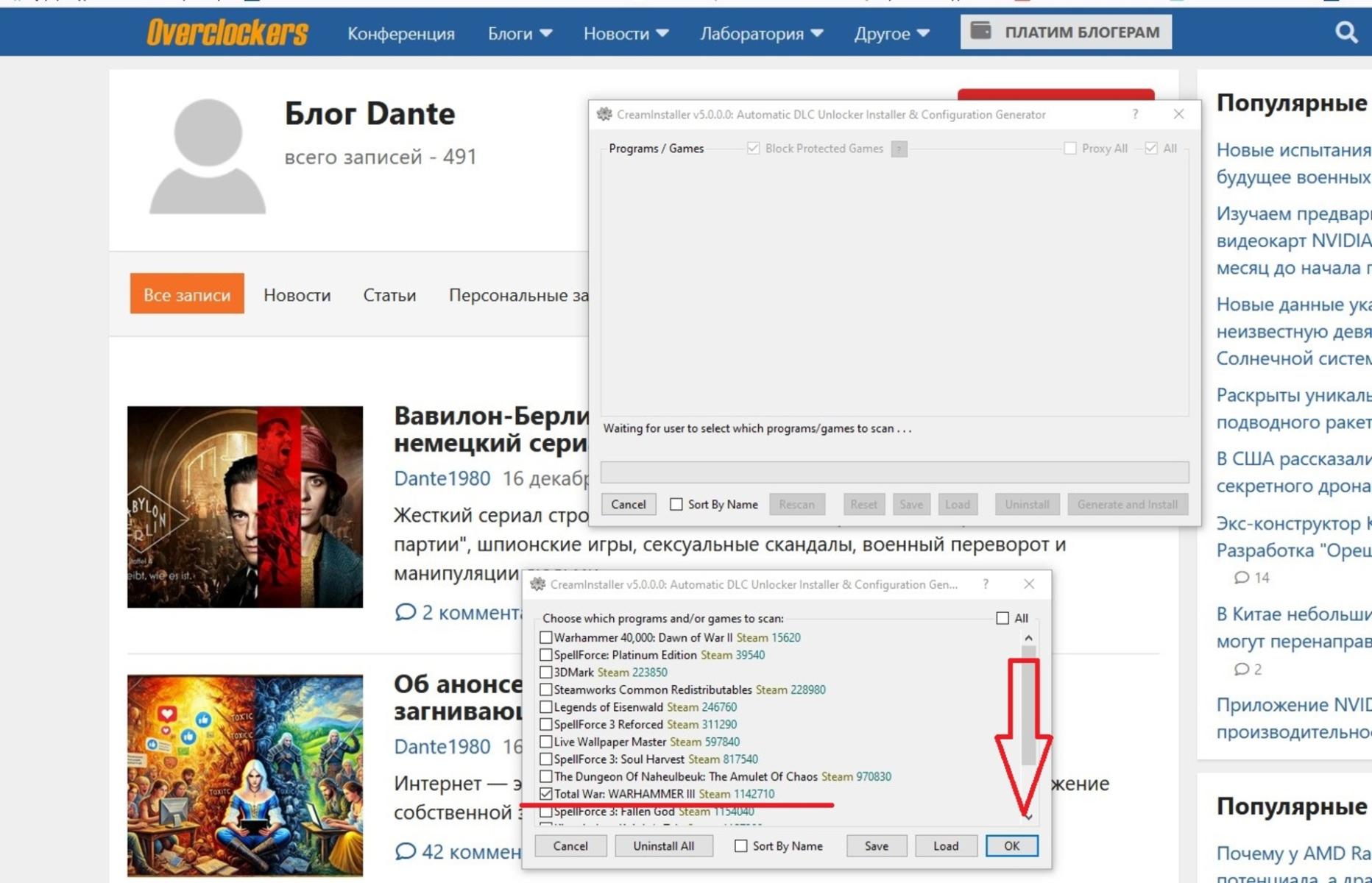Check the All box in scan selection dialog
1372x883 pixels.
click(x=1003, y=618)
